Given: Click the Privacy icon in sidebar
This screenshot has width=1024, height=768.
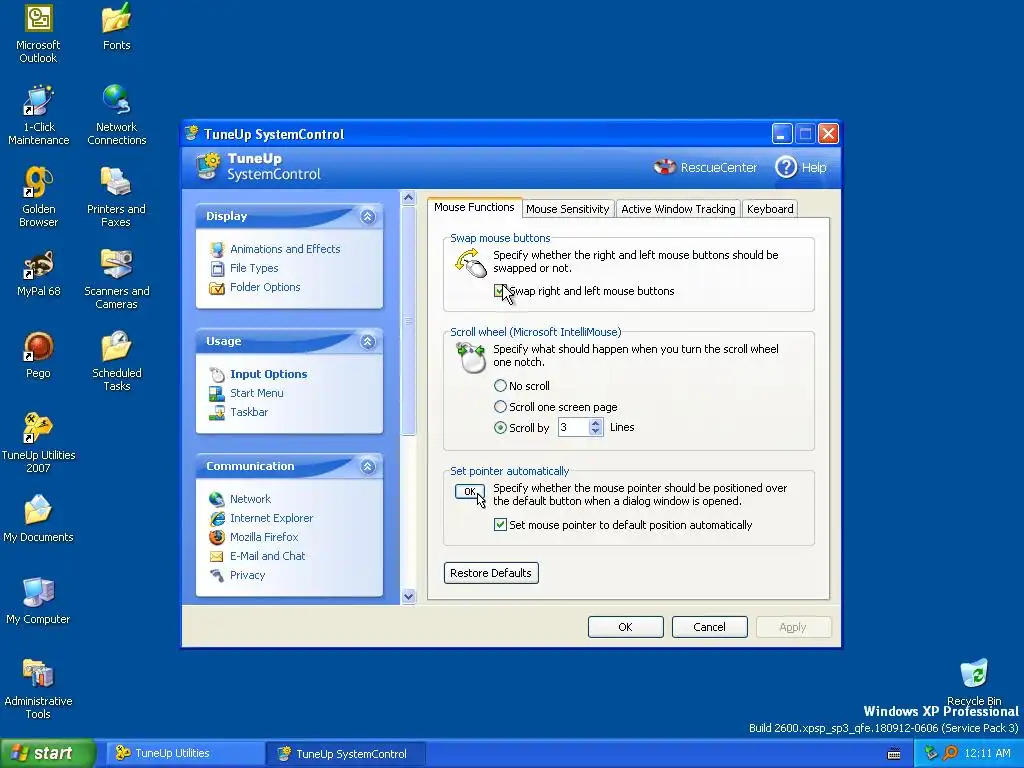Looking at the screenshot, I should (x=217, y=575).
